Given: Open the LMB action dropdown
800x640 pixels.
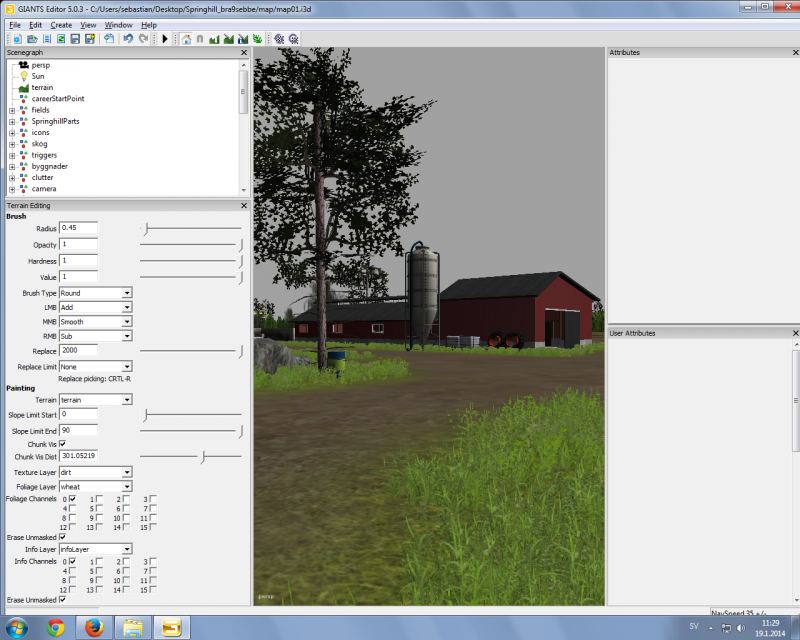Looking at the screenshot, I should pos(96,307).
